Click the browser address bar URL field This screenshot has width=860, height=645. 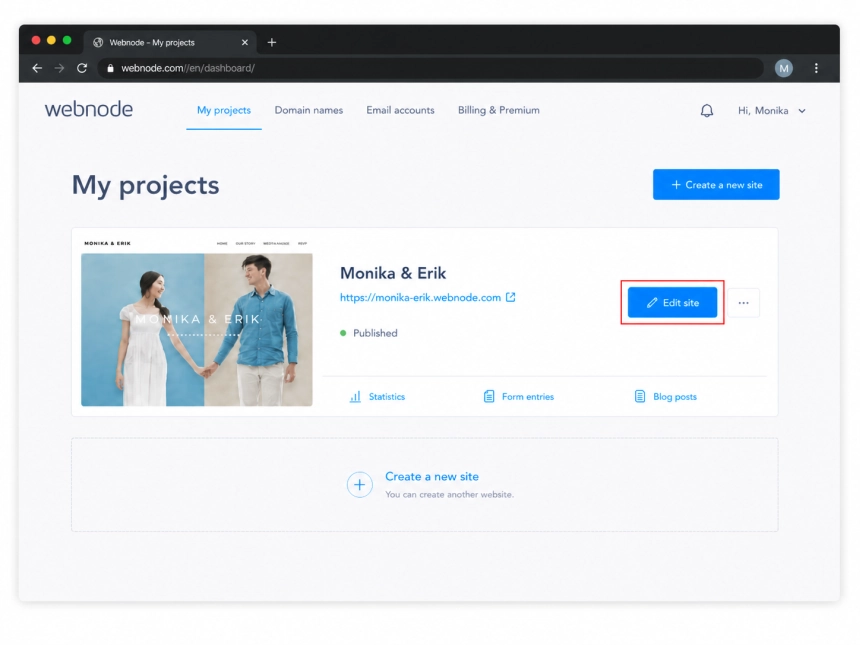click(x=431, y=68)
